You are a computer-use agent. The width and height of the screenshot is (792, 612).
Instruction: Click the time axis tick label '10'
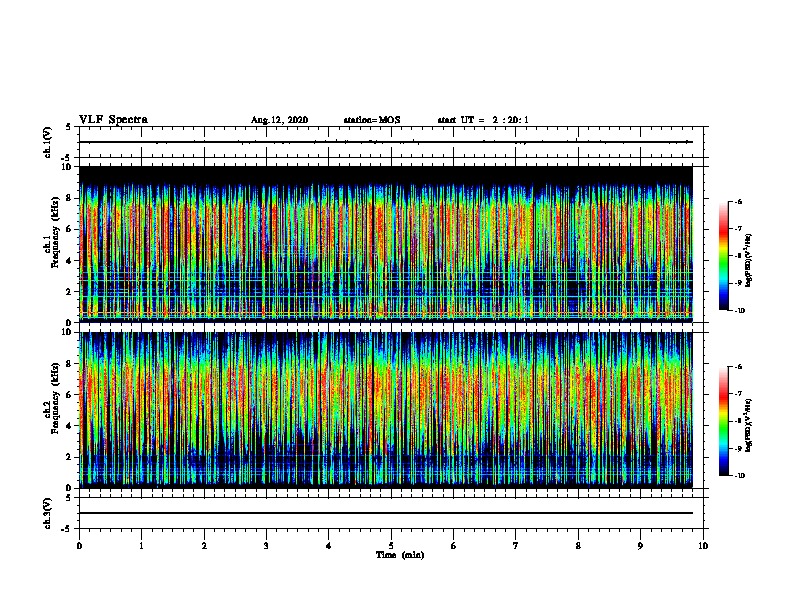pyautogui.click(x=703, y=546)
